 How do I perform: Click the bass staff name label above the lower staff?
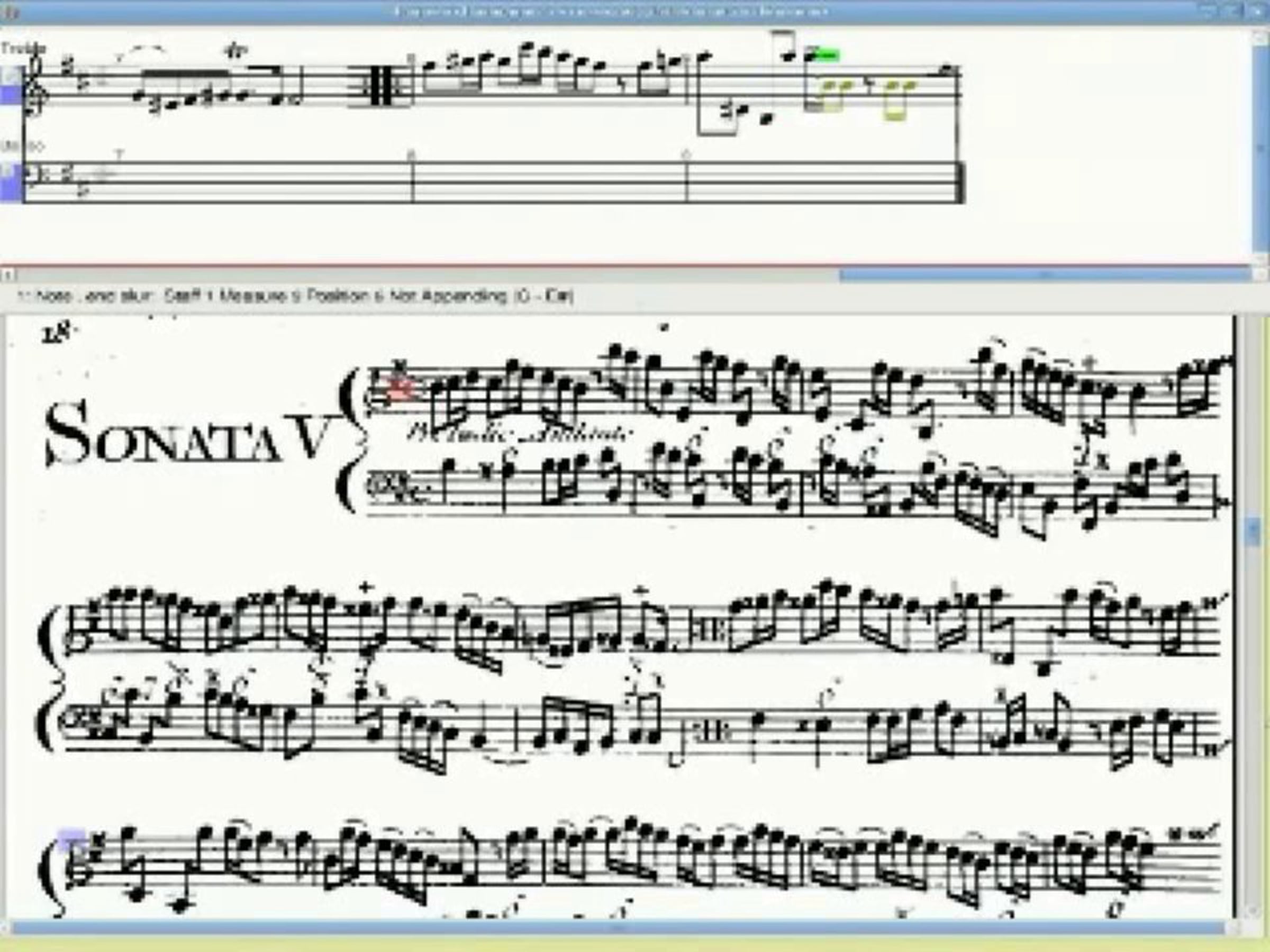click(x=23, y=147)
